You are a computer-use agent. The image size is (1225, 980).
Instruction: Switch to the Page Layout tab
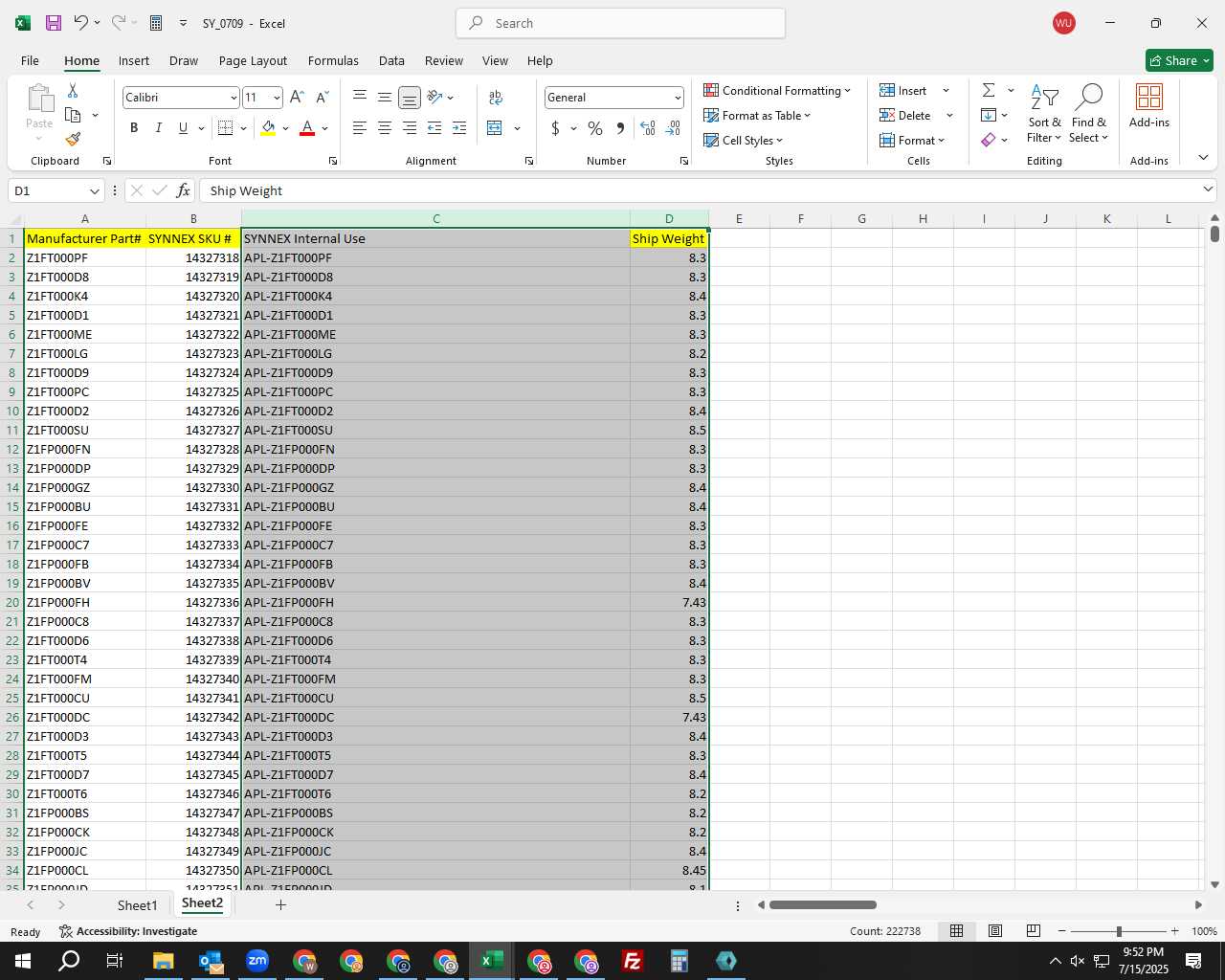pyautogui.click(x=253, y=60)
